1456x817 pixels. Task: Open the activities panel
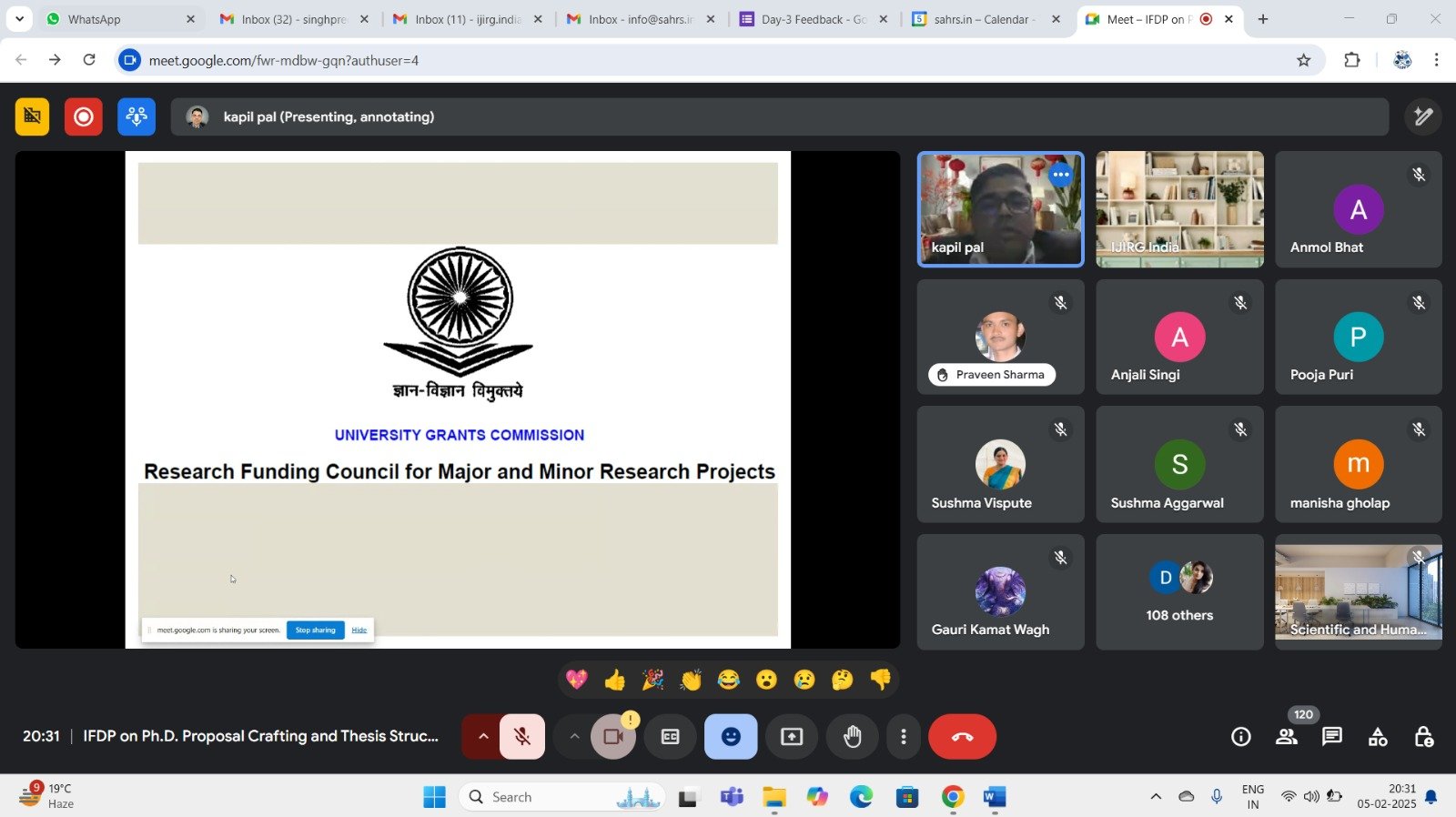tap(1378, 737)
